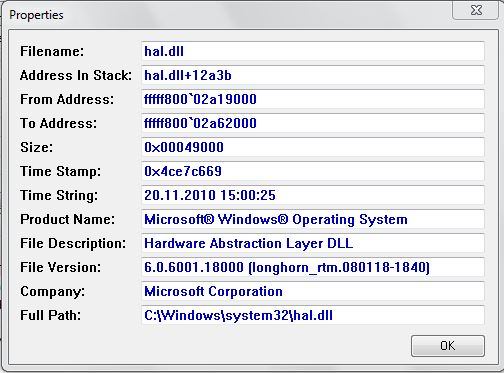
Task: Close the Properties dialog with X
Action: pos(476,10)
